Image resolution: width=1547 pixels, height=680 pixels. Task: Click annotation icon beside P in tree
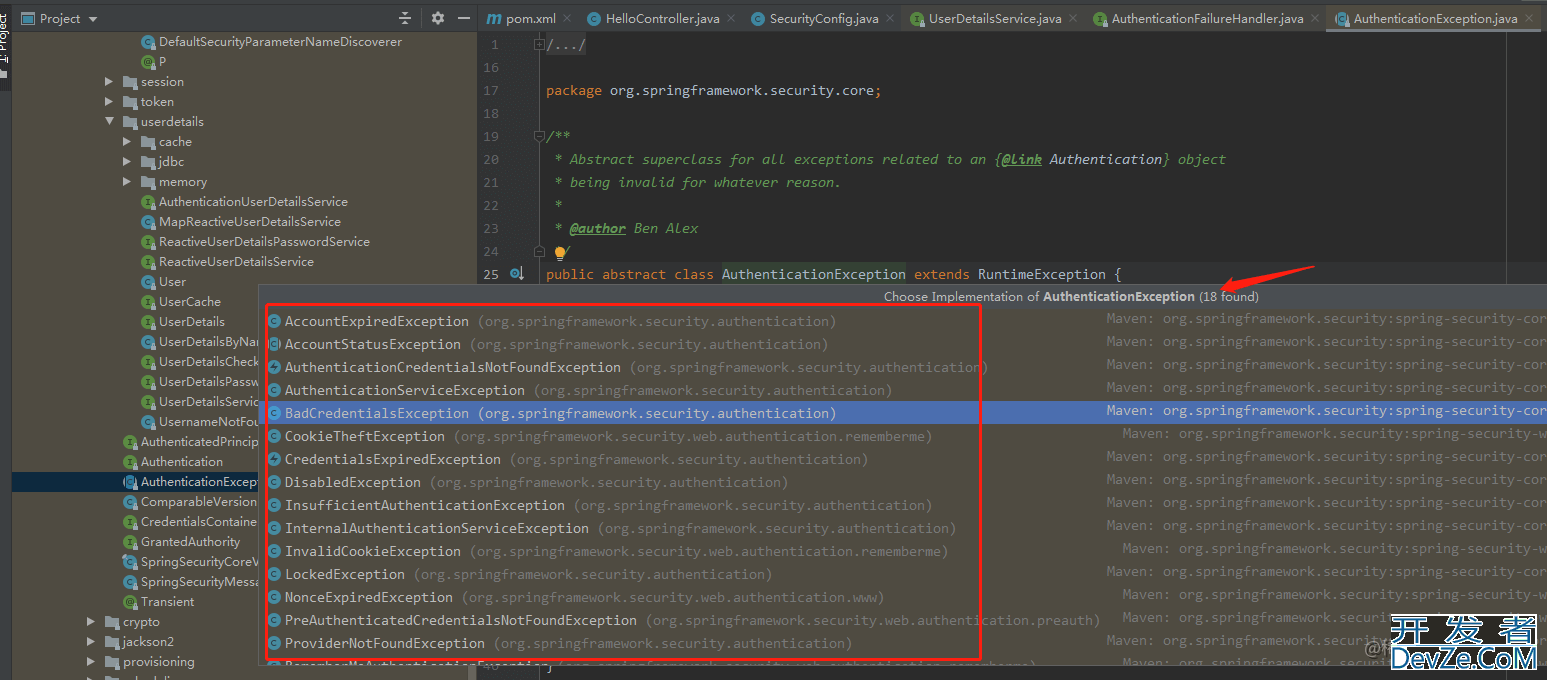(148, 62)
